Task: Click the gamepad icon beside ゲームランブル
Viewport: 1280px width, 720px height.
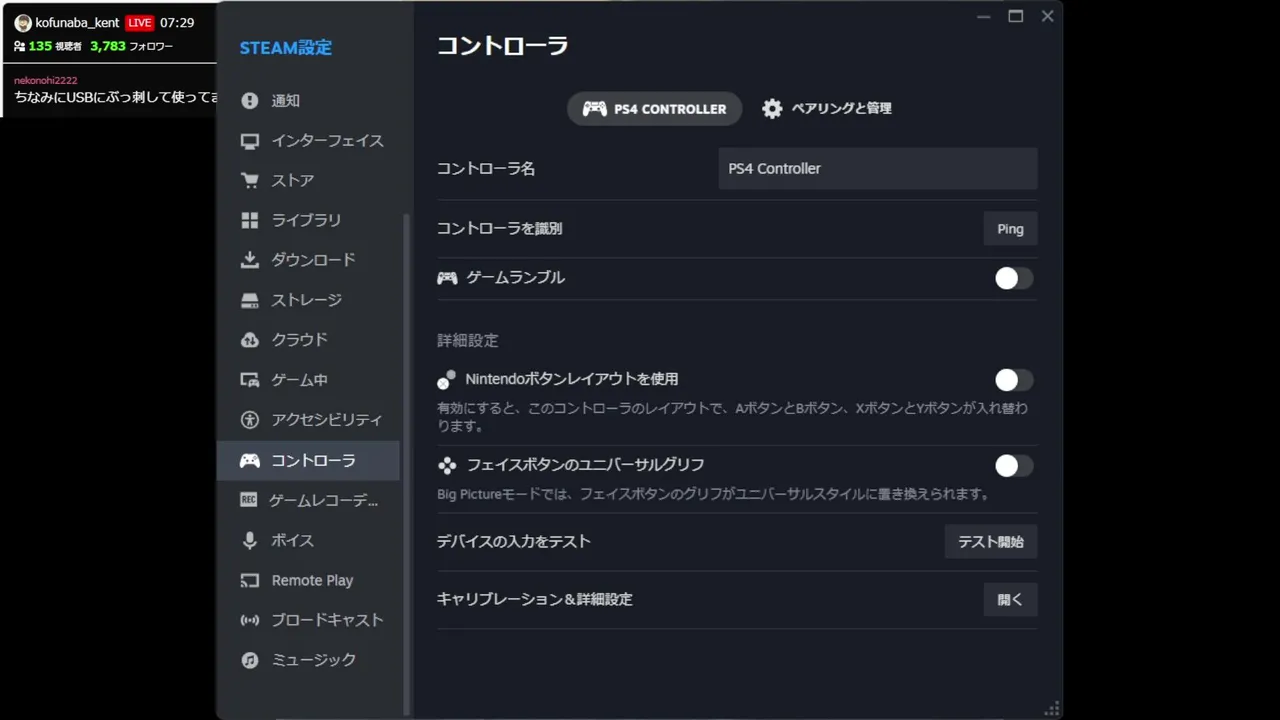Action: [x=447, y=278]
